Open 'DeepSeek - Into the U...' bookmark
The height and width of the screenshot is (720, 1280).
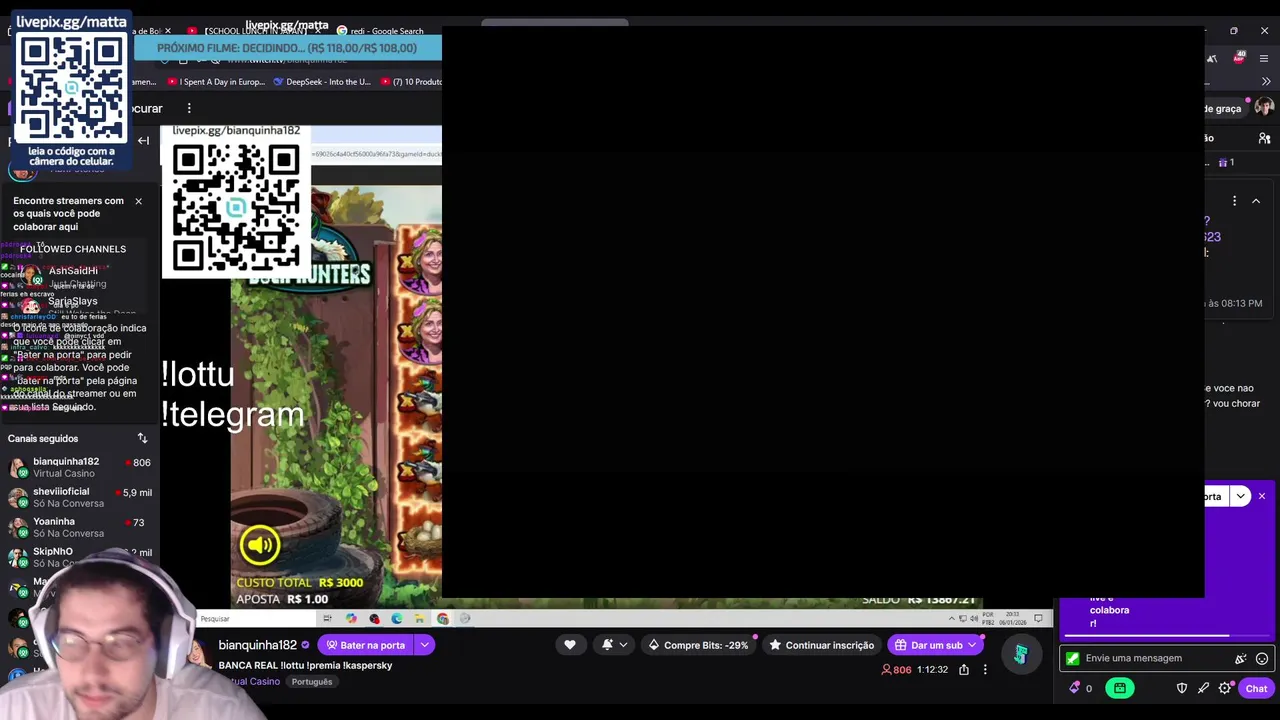click(322, 82)
